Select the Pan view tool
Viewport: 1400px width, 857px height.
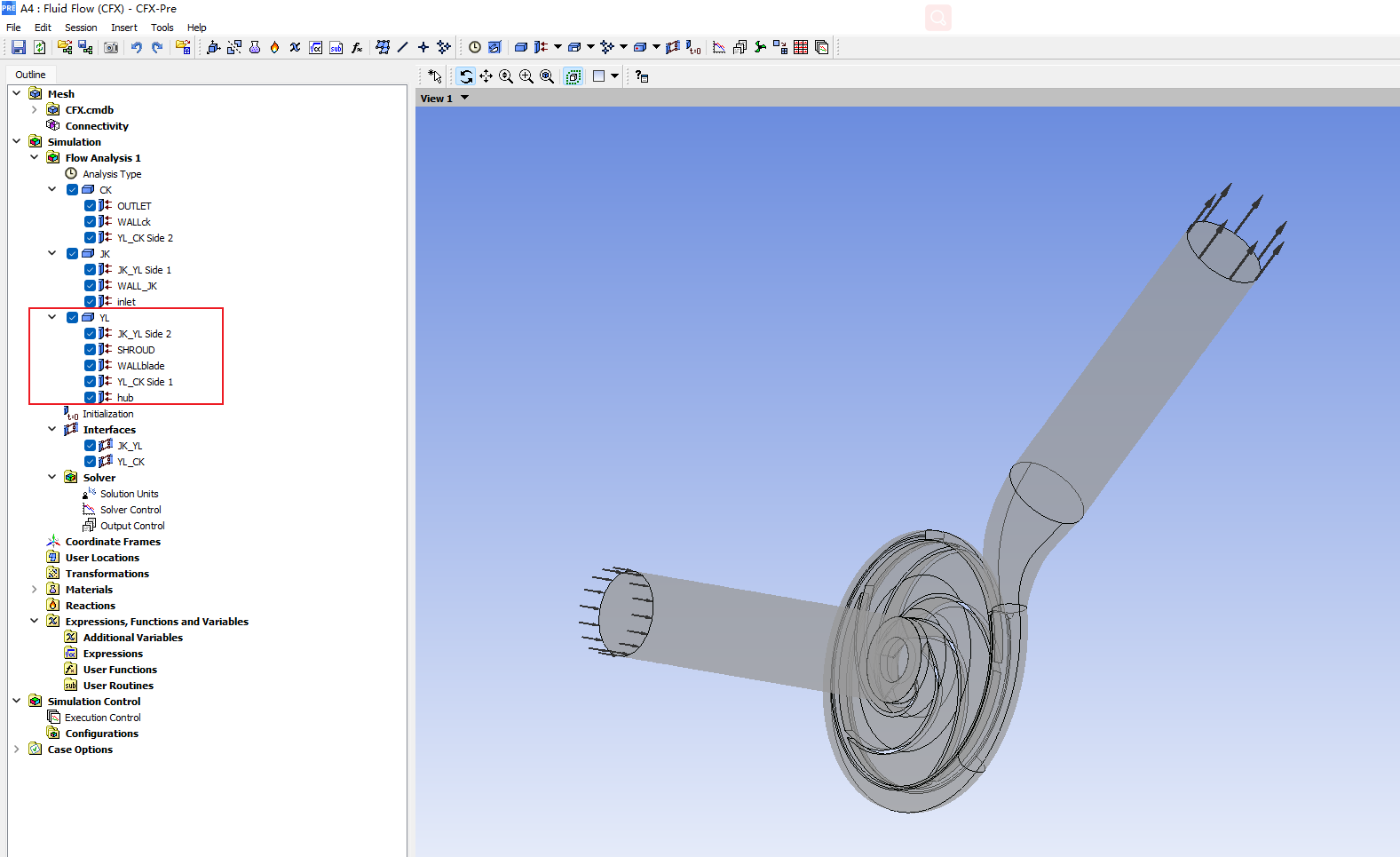click(486, 76)
